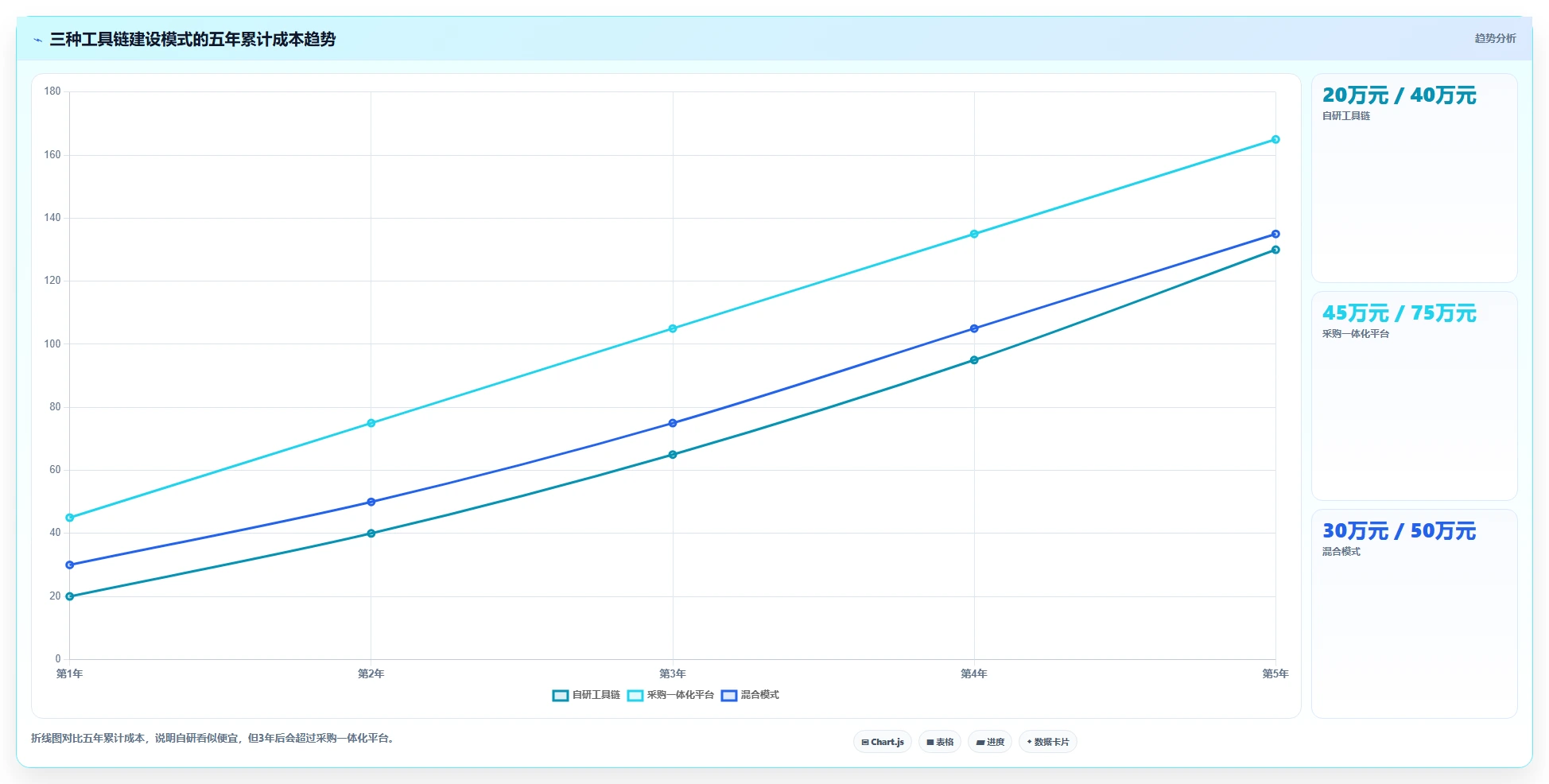Click the 0 y-axis tick label
Viewport: 1549px width, 784px height.
(x=58, y=659)
